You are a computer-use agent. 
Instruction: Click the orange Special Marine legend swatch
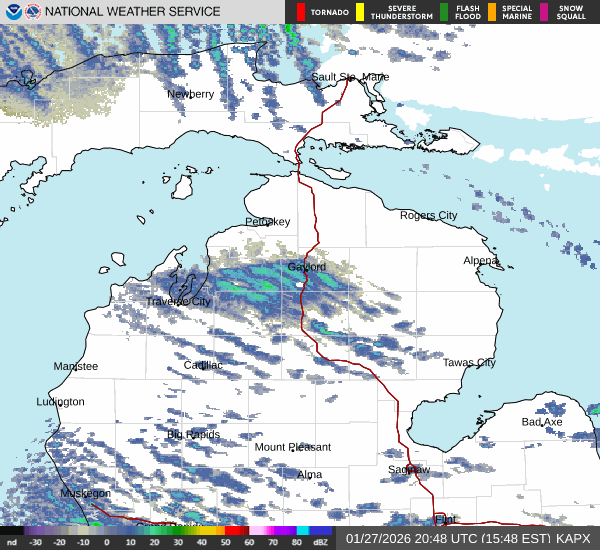492,12
